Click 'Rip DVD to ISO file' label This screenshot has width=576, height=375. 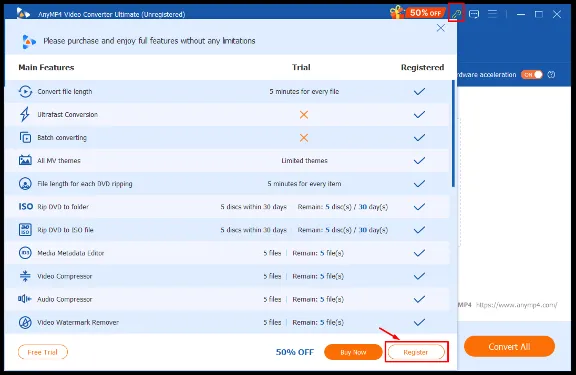pyautogui.click(x=65, y=230)
